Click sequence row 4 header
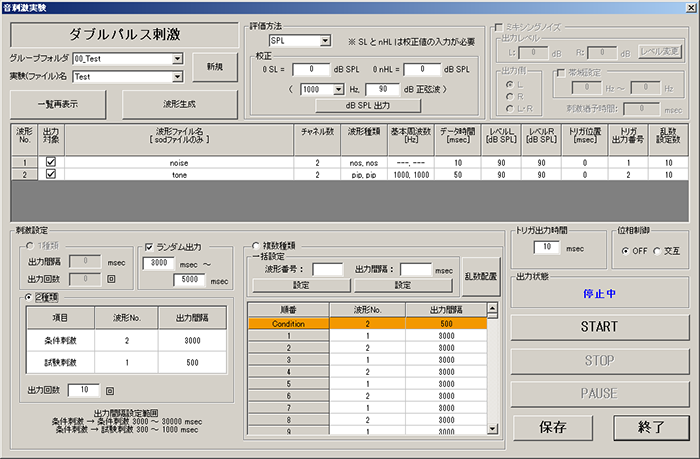 click(288, 372)
